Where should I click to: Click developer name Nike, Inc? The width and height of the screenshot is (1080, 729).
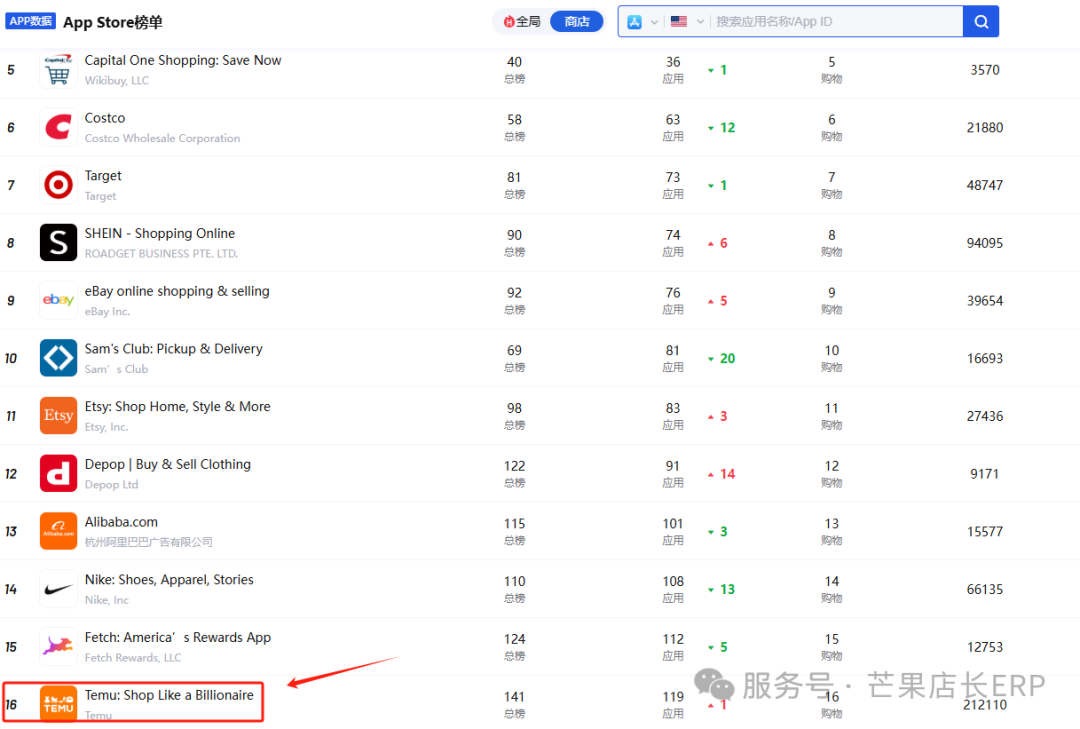tap(107, 600)
